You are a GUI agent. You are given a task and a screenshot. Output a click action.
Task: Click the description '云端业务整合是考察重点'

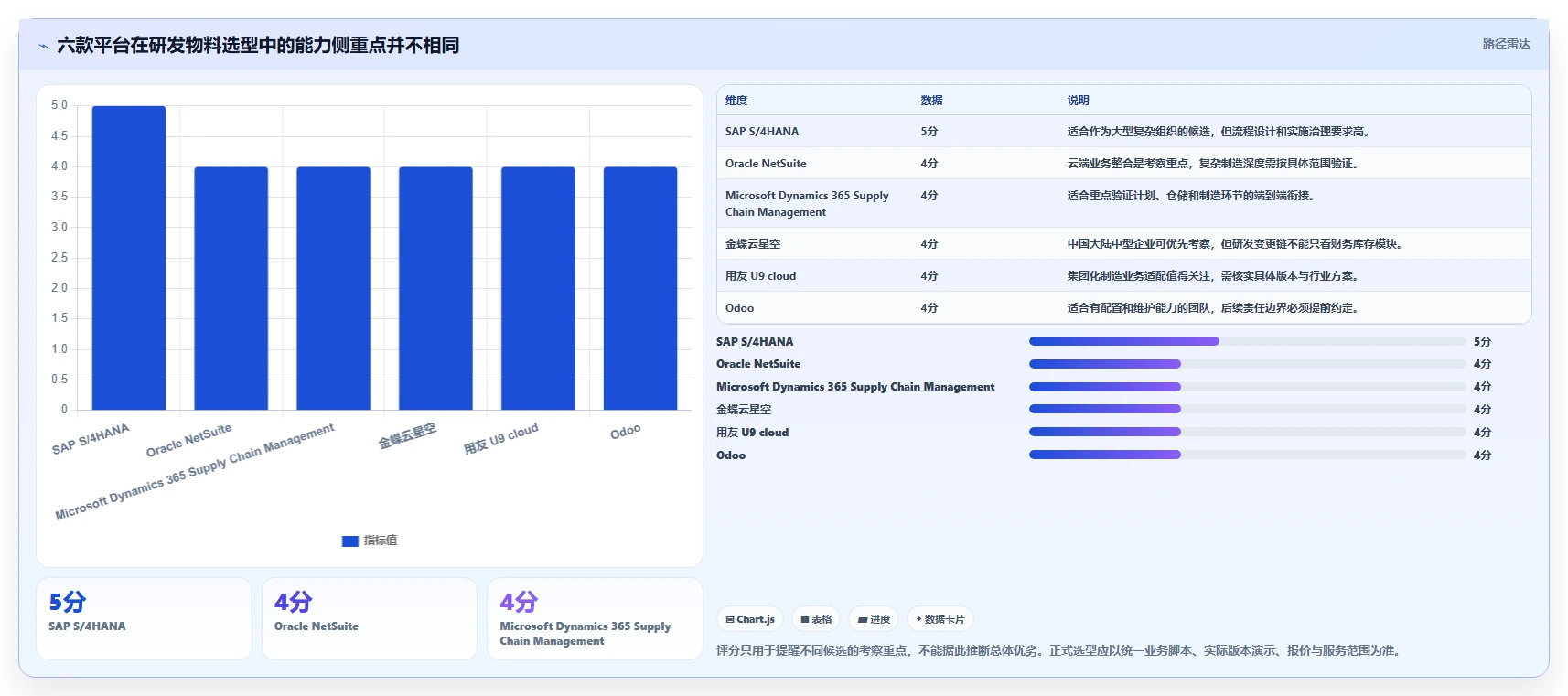click(1213, 164)
